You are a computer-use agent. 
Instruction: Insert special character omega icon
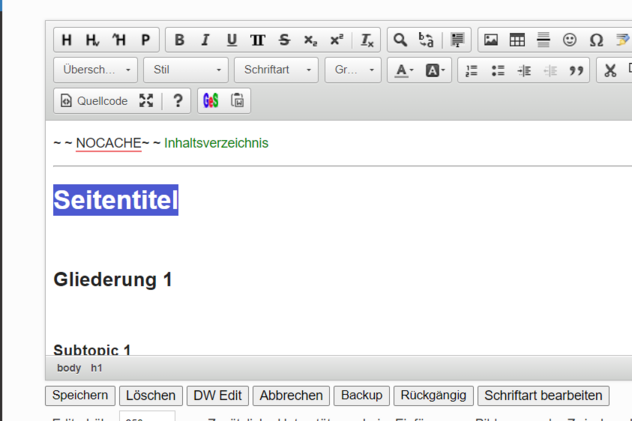[x=596, y=40]
